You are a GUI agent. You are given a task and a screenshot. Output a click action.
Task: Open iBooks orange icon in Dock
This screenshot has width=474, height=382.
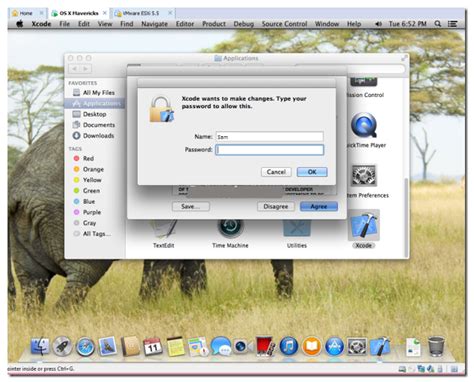(x=311, y=346)
